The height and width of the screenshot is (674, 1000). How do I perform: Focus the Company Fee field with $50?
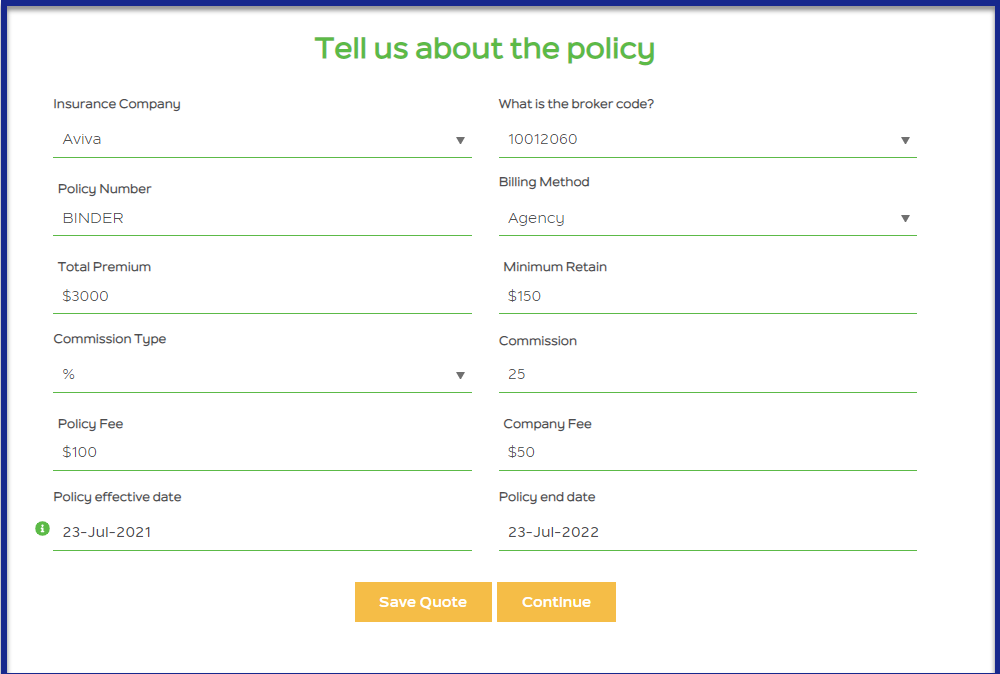pyautogui.click(x=707, y=453)
